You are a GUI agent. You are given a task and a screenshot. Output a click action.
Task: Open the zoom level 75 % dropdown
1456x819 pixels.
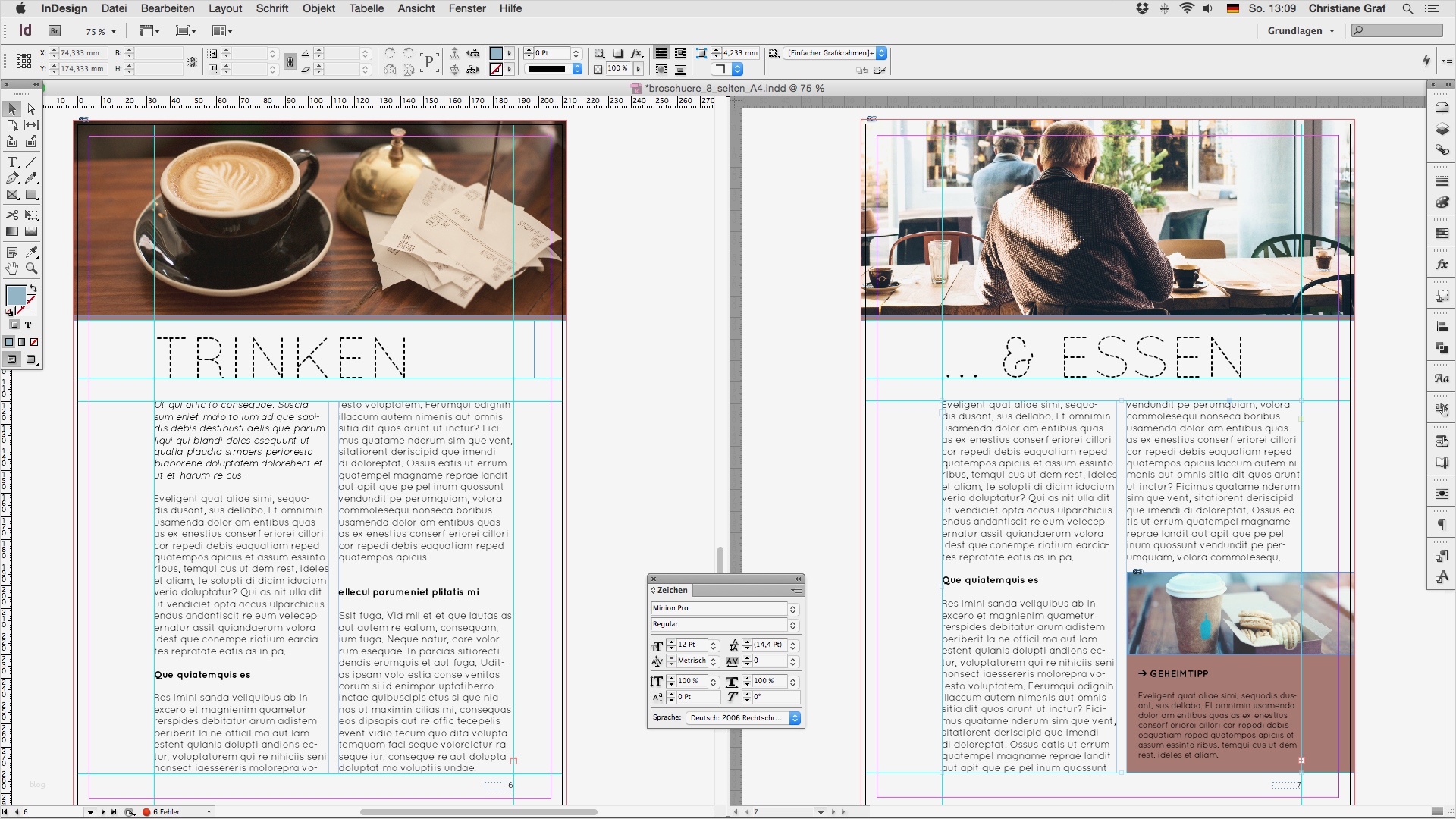coord(113,32)
